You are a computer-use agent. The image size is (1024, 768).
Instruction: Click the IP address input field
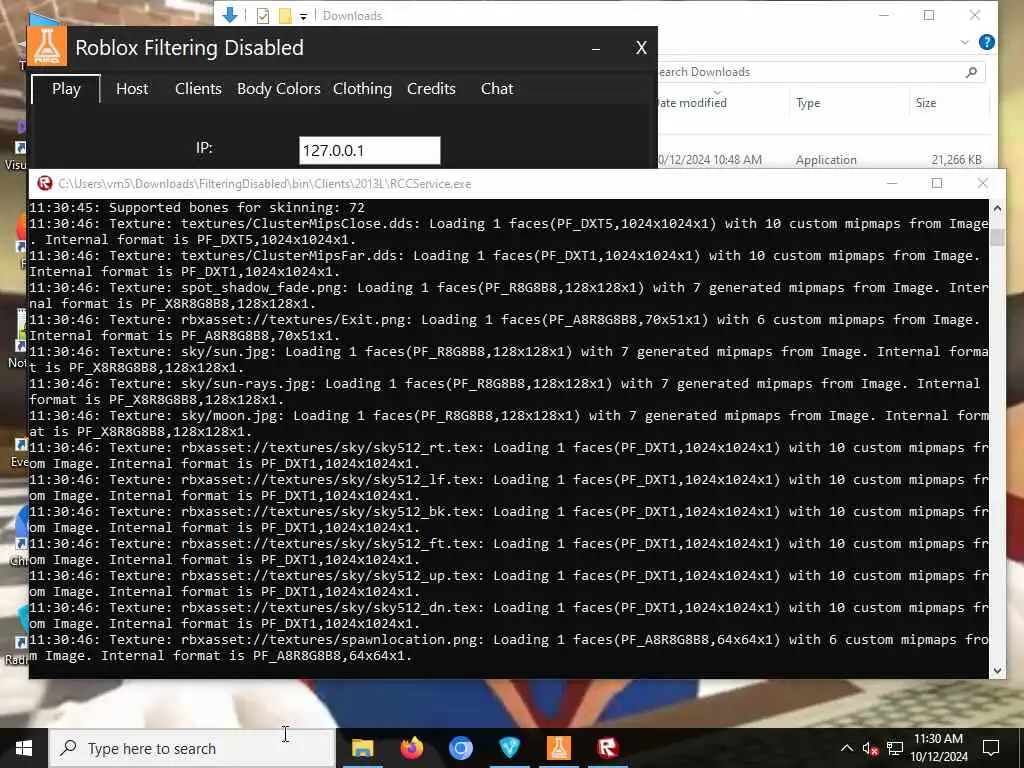[x=370, y=150]
